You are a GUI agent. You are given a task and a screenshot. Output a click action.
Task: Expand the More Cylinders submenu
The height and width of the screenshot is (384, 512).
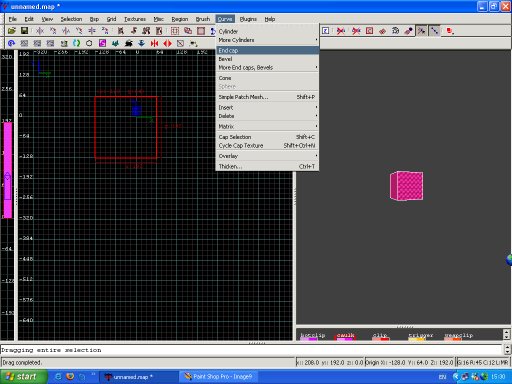click(x=267, y=40)
